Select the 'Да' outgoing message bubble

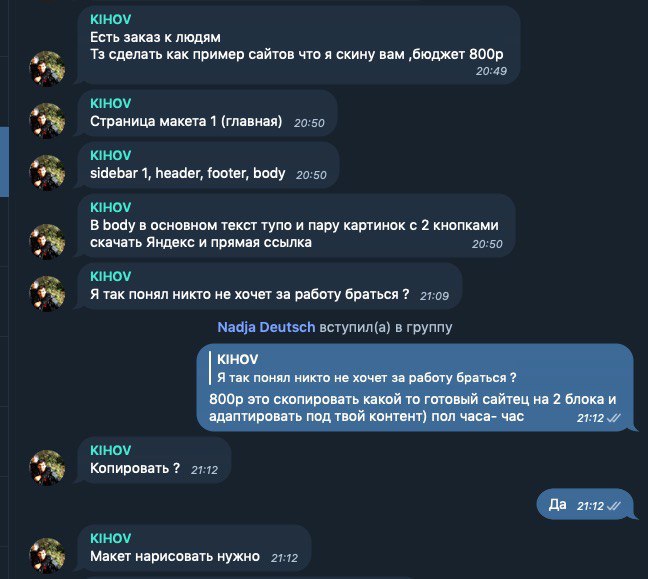tap(585, 504)
